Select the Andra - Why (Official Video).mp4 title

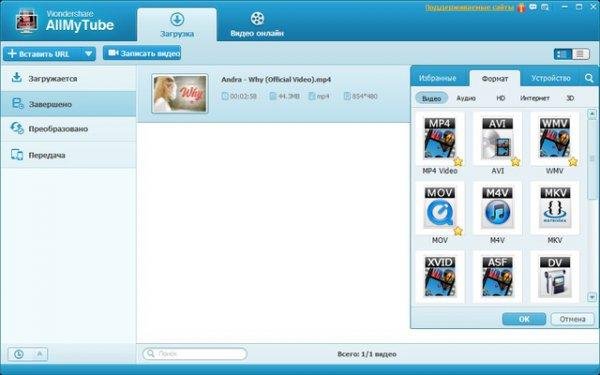pyautogui.click(x=276, y=80)
